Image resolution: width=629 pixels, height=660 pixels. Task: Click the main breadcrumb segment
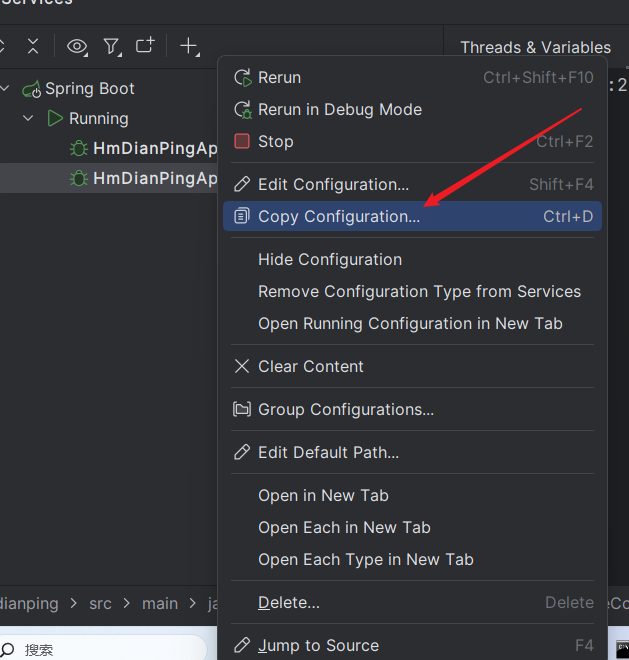[160, 604]
